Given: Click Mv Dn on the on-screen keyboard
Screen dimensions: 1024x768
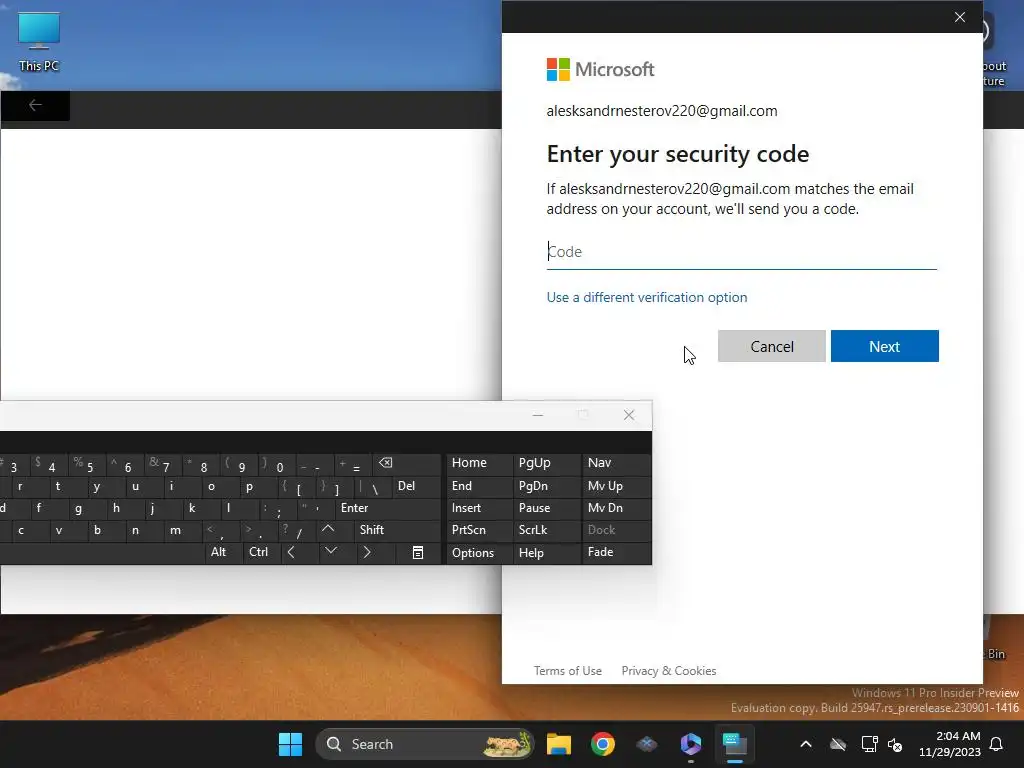Looking at the screenshot, I should coord(616,508).
